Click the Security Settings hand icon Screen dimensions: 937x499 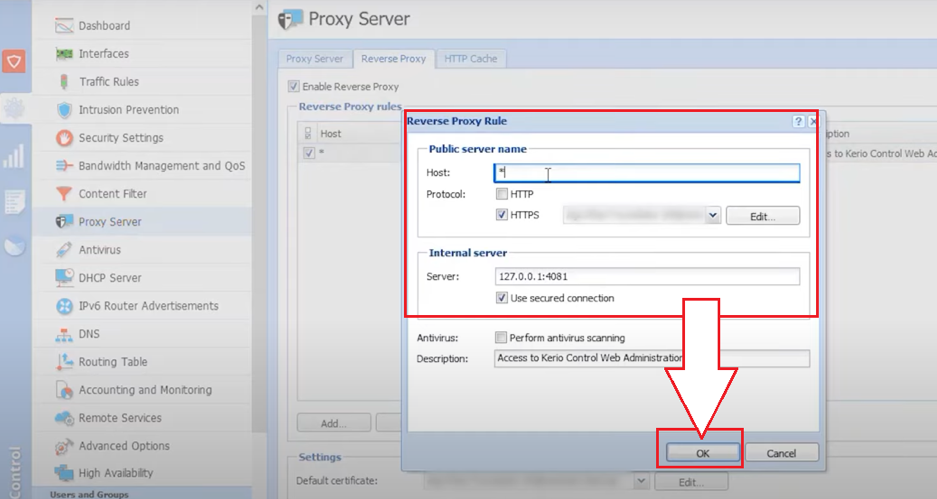click(64, 138)
